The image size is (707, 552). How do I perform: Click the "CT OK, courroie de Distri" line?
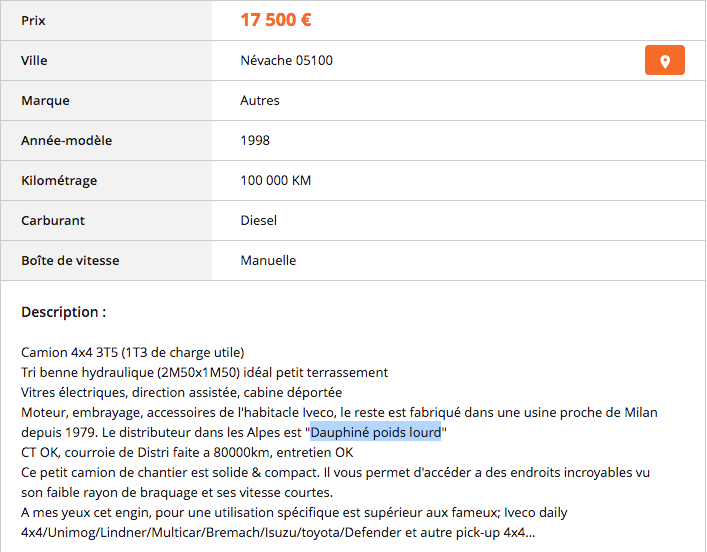click(187, 452)
